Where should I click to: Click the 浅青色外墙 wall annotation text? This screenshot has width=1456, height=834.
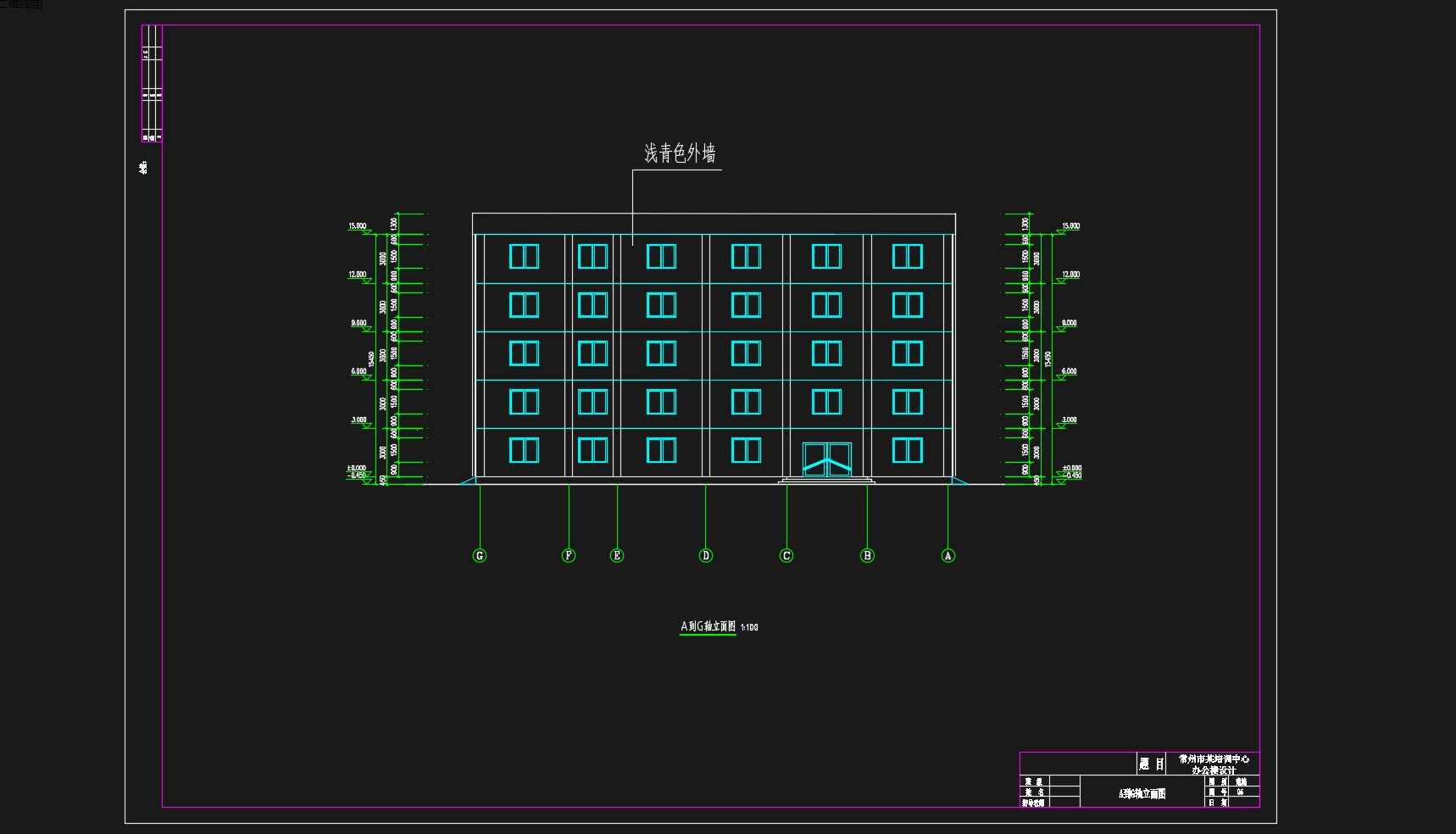coord(680,153)
